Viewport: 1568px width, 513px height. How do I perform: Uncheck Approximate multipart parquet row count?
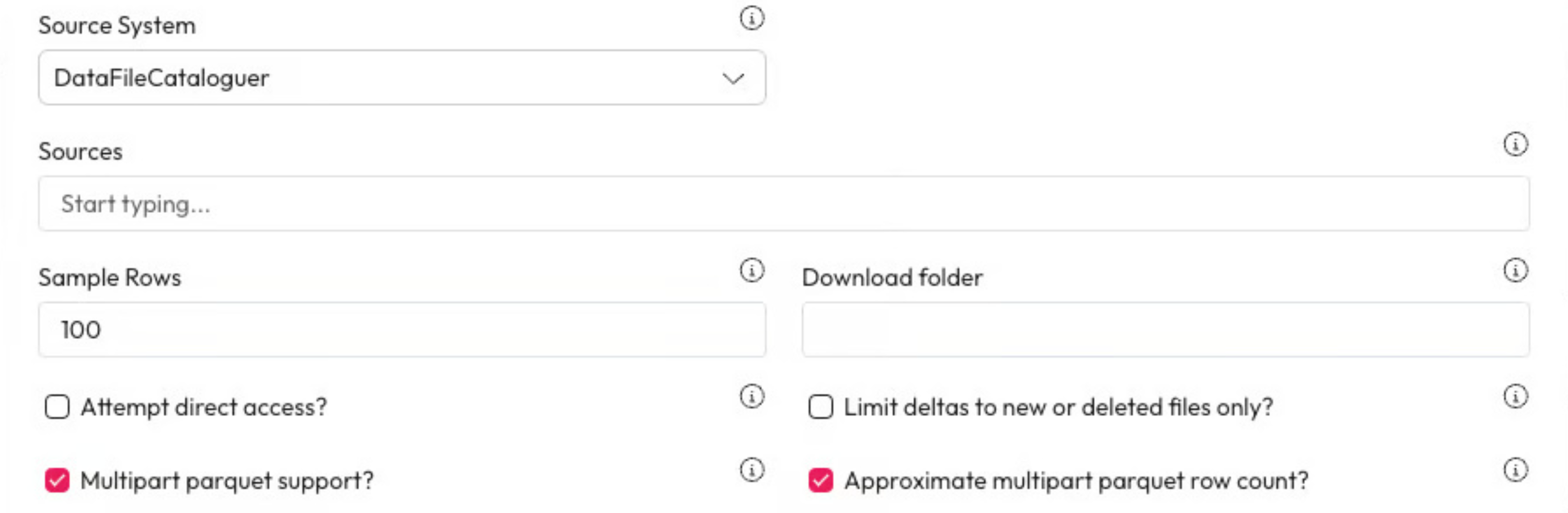(x=820, y=480)
